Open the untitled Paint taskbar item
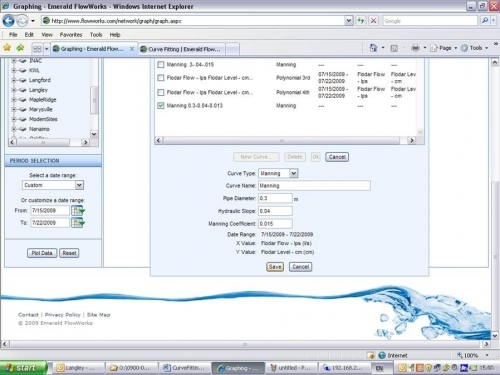 291,368
